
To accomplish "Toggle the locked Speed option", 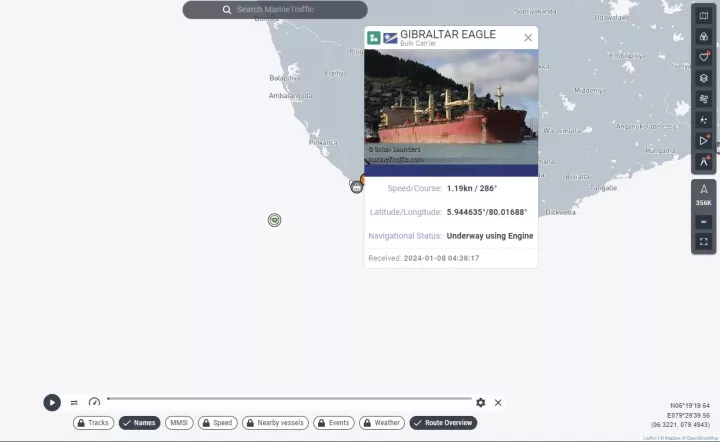I will (x=218, y=423).
